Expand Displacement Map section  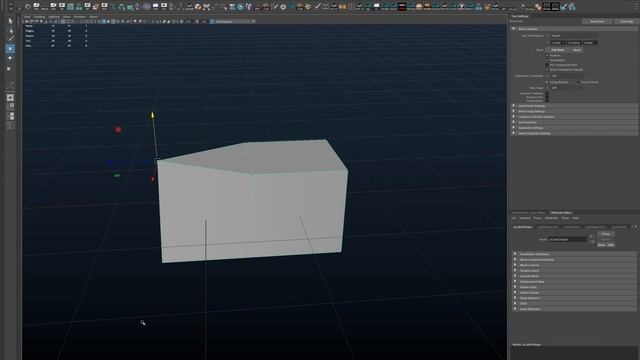click(x=575, y=282)
